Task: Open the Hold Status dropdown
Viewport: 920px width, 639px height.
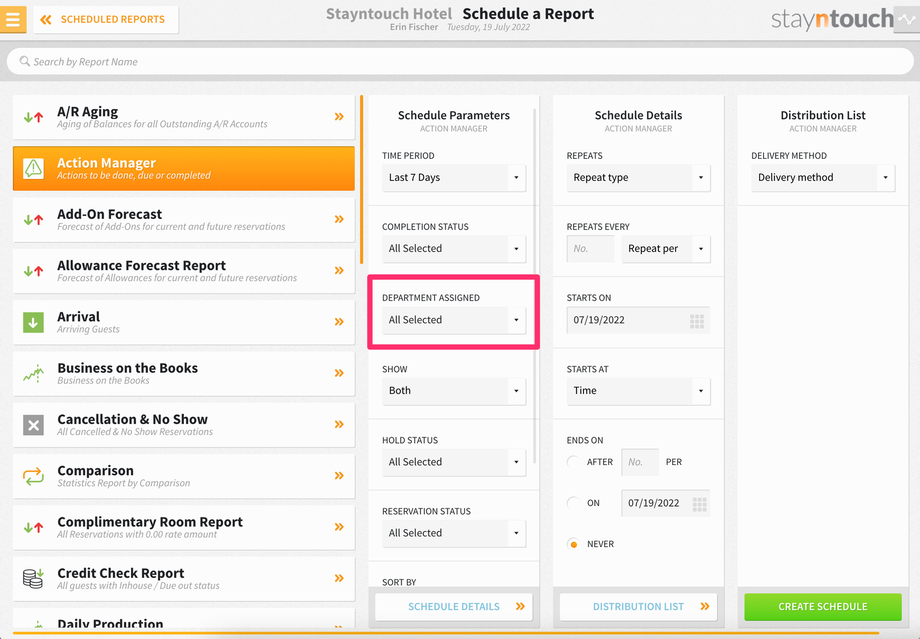Action: coord(454,462)
